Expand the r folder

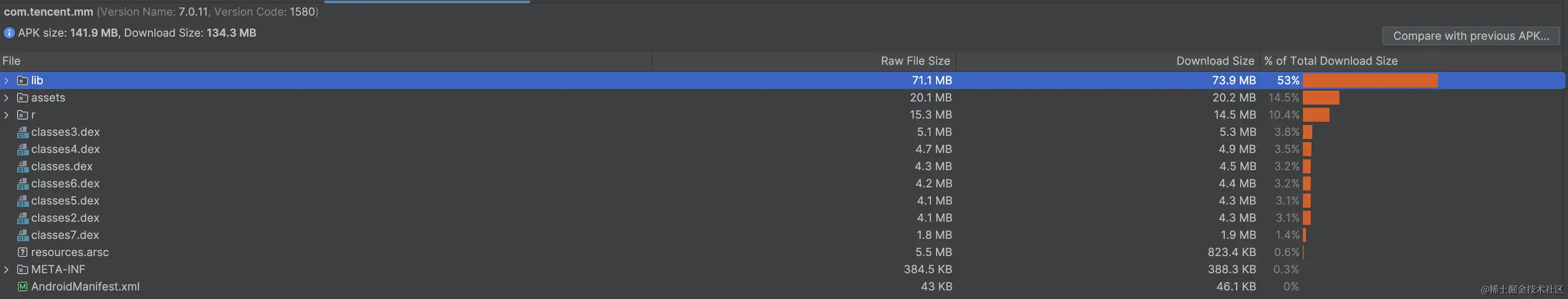6,115
